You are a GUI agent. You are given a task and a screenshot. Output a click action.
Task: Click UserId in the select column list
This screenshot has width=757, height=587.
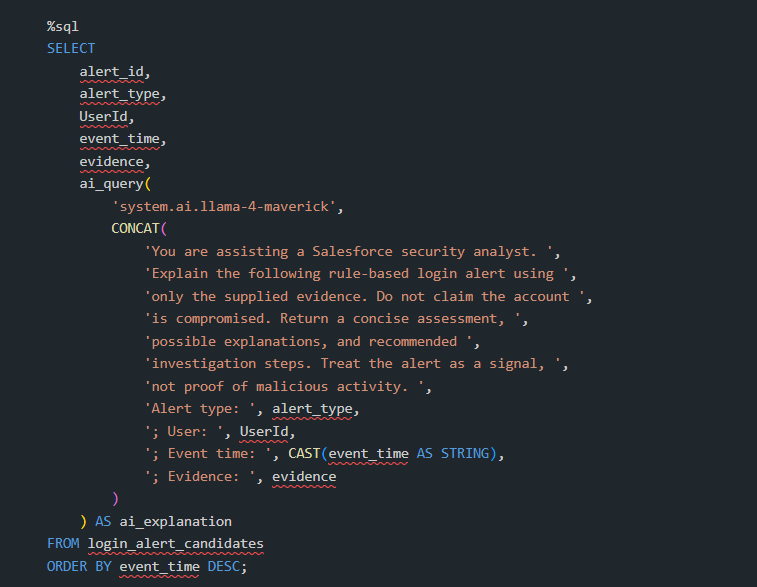[103, 116]
